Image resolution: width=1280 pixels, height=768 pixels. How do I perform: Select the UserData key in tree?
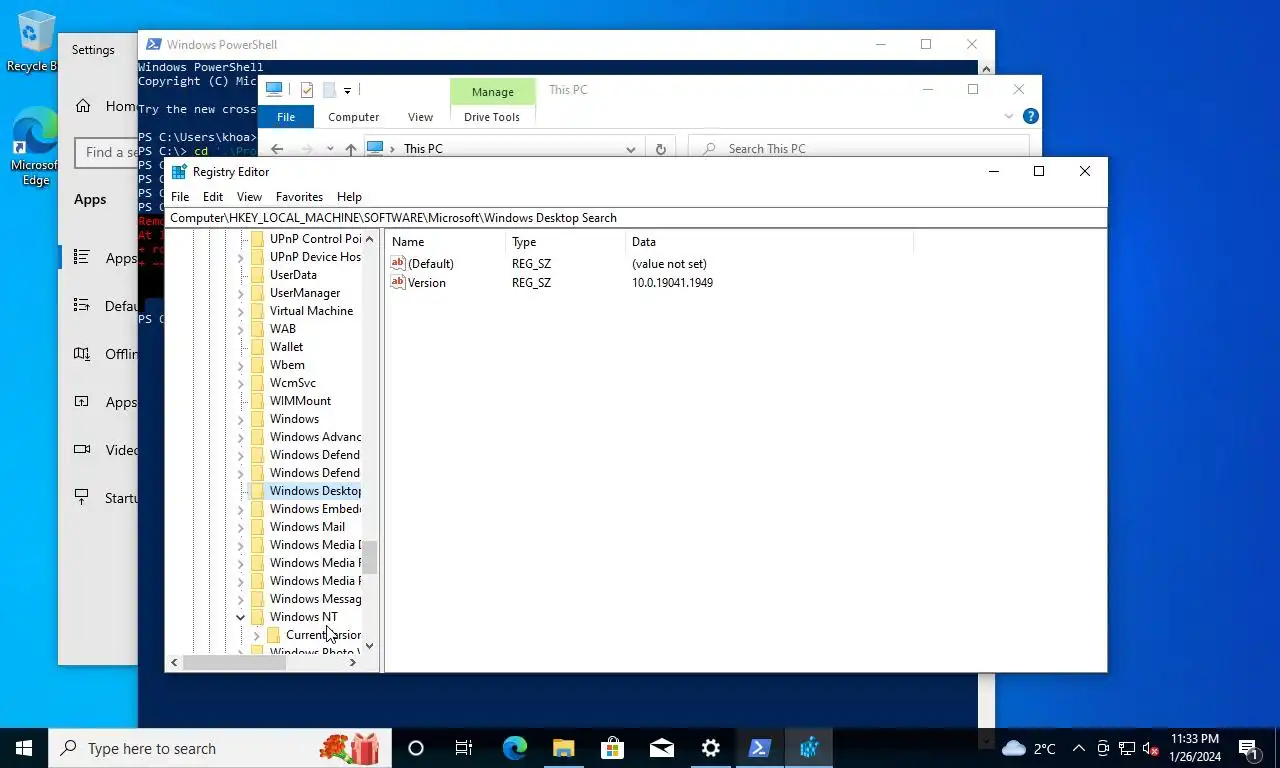coord(293,275)
